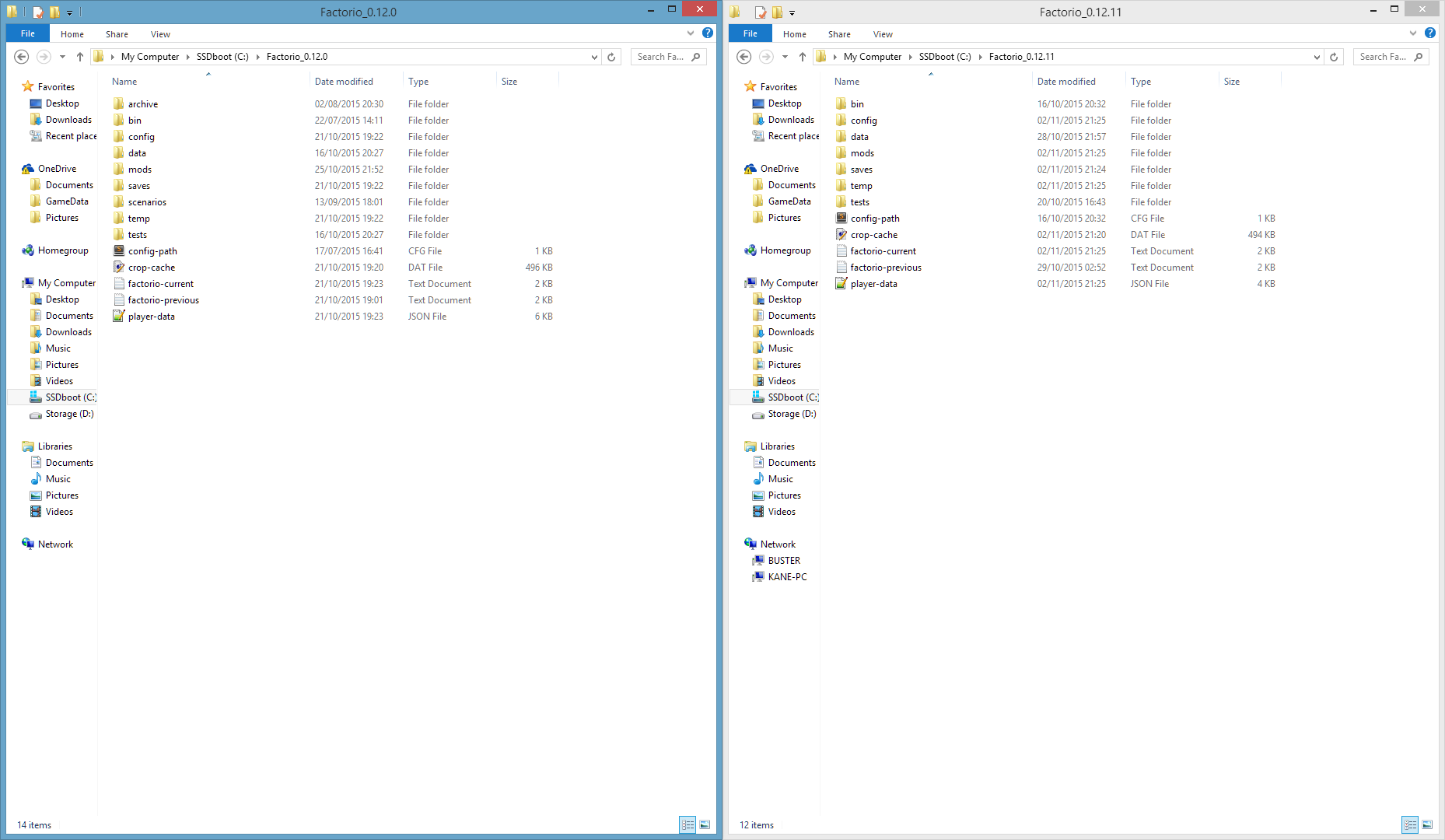The width and height of the screenshot is (1445, 840).
Task: Open the saves folder in the Factorio_0.12.0 window
Action: 139,186
